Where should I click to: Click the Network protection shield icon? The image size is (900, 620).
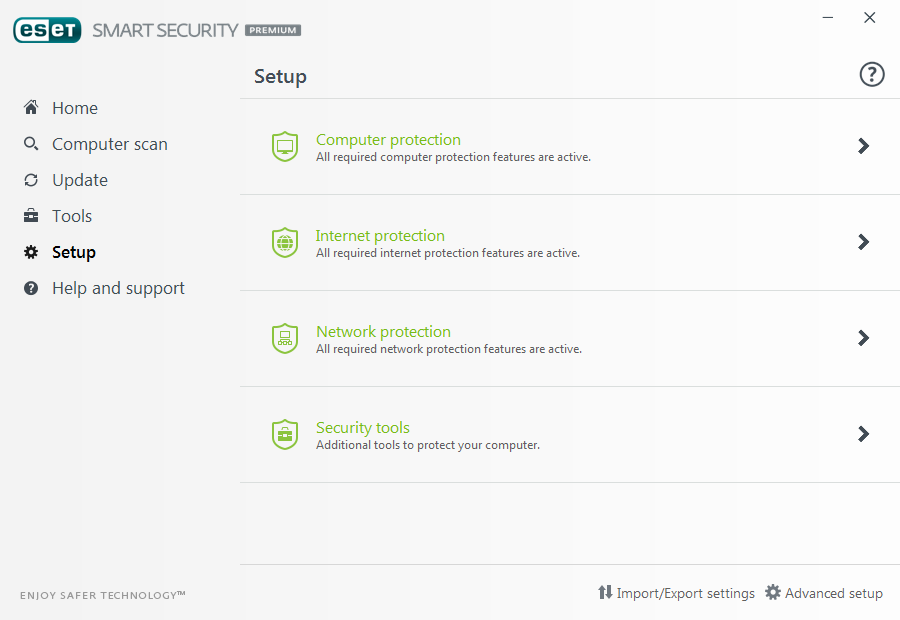285,339
